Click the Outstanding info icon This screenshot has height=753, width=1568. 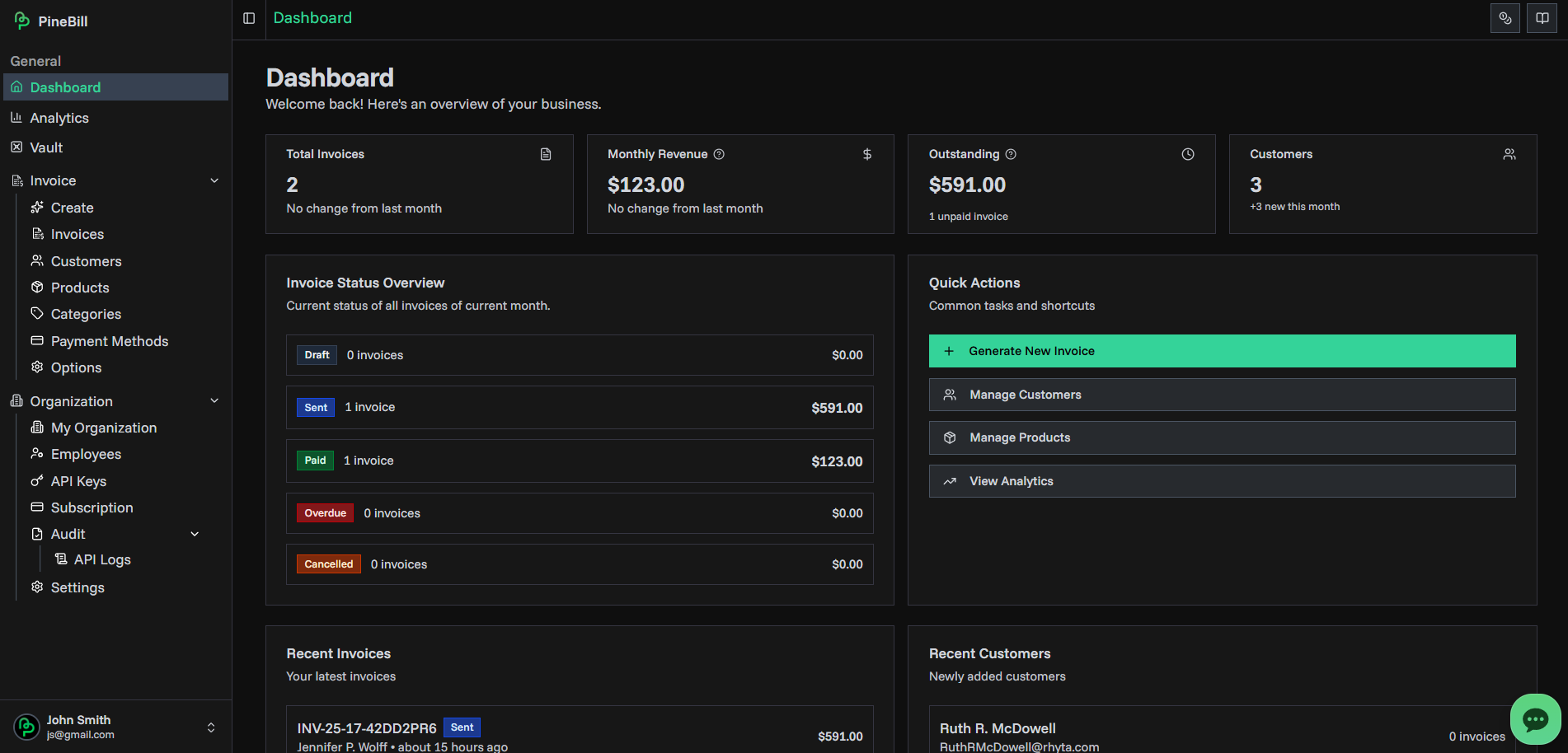pyautogui.click(x=1011, y=154)
